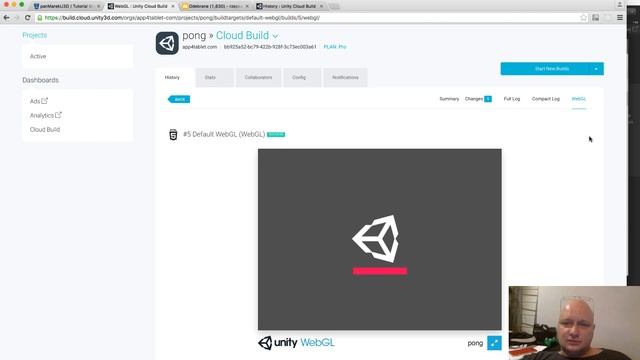Image resolution: width=640 pixels, height=360 pixels.
Task: Open Cloud Build dashboard link
Action: coord(45,129)
